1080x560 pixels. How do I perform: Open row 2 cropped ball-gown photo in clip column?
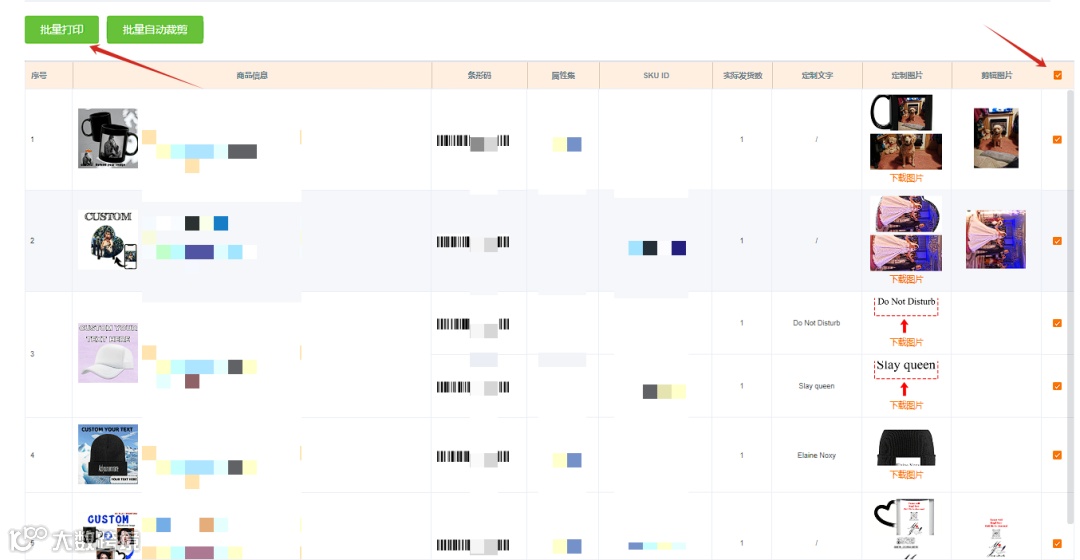click(996, 239)
